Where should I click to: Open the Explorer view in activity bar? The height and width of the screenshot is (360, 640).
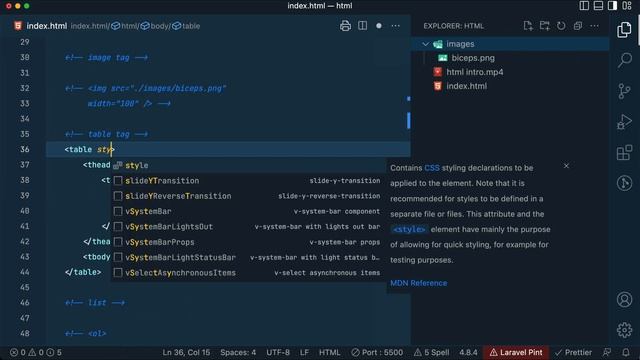click(624, 30)
